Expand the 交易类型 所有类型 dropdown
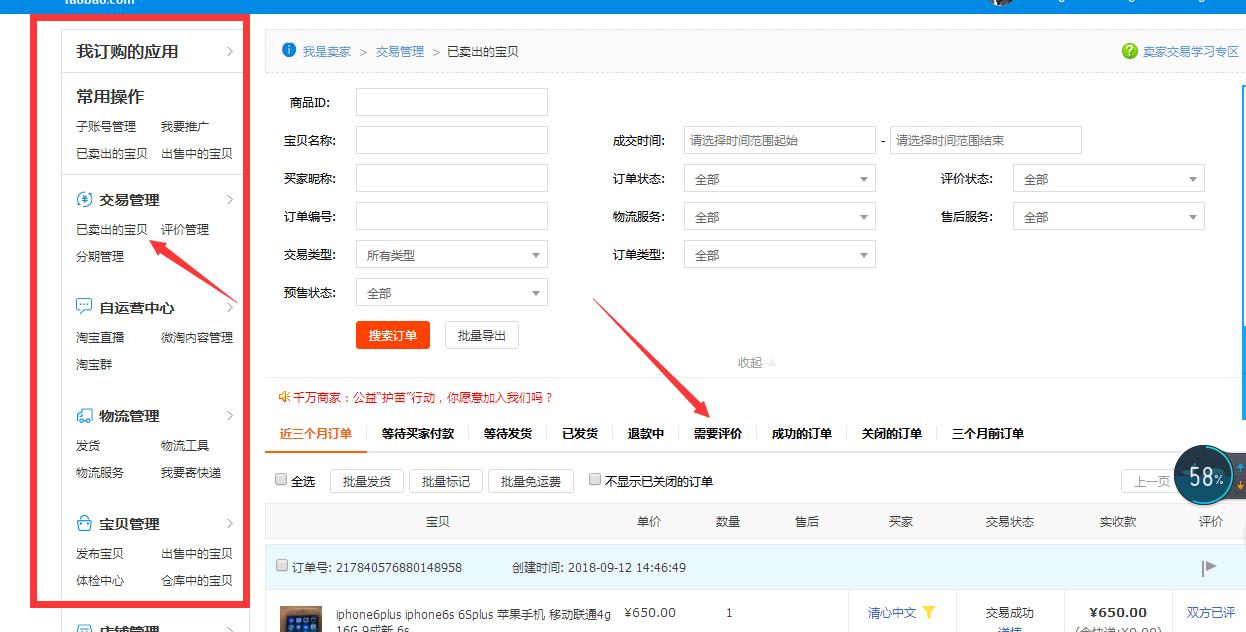The image size is (1246, 632). click(451, 254)
